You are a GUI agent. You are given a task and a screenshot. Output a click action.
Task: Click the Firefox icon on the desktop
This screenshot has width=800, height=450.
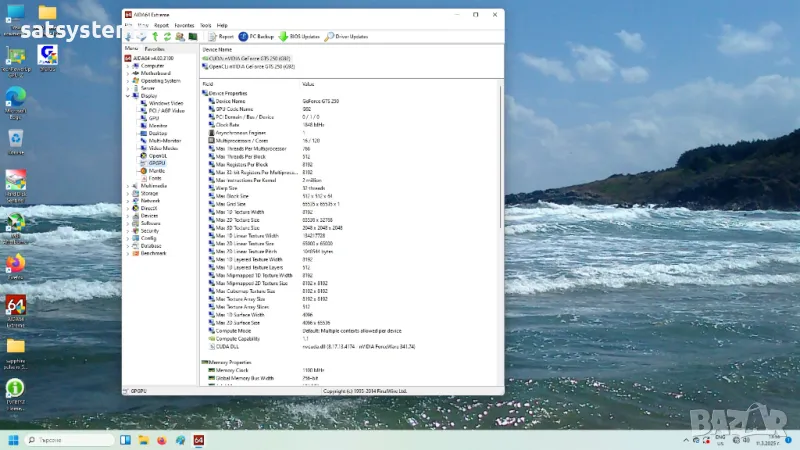(15, 265)
